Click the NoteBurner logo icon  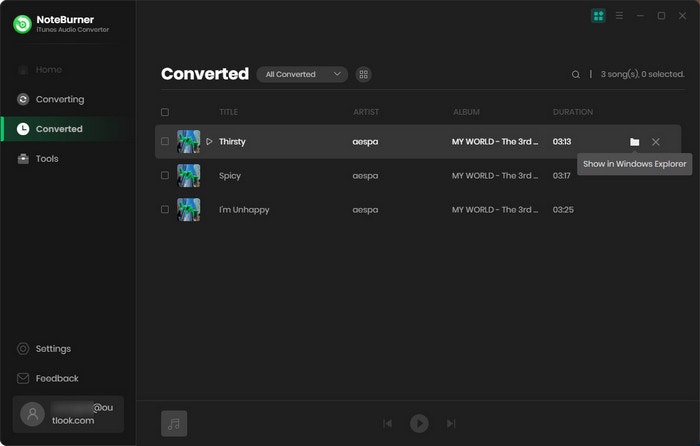pos(22,24)
